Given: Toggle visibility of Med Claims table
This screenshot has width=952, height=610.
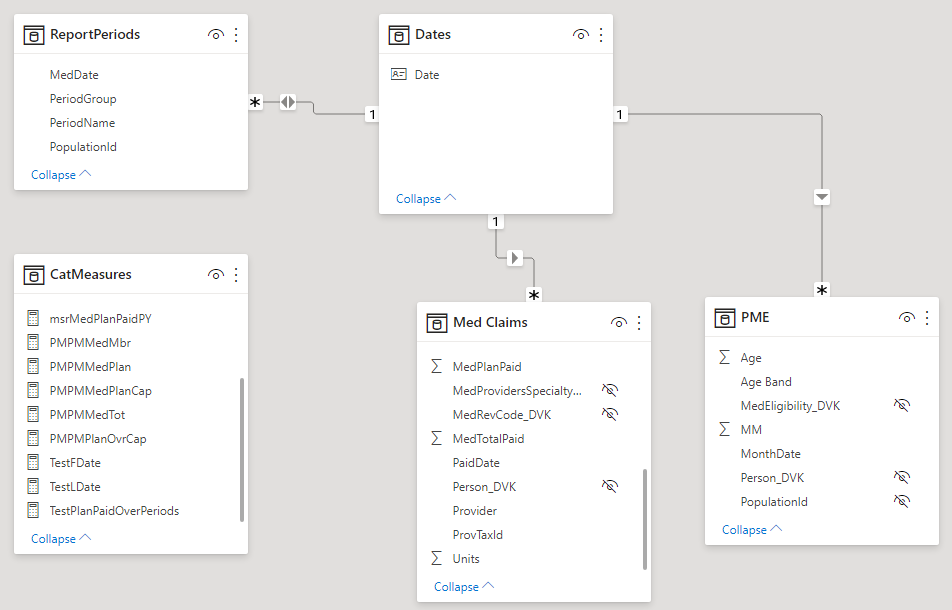Looking at the screenshot, I should (619, 322).
